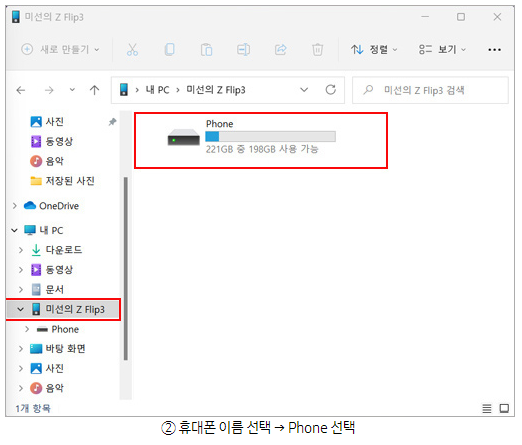The height and width of the screenshot is (445, 522).
Task: Expand the 바탕 화면 tree node
Action: tap(21, 349)
